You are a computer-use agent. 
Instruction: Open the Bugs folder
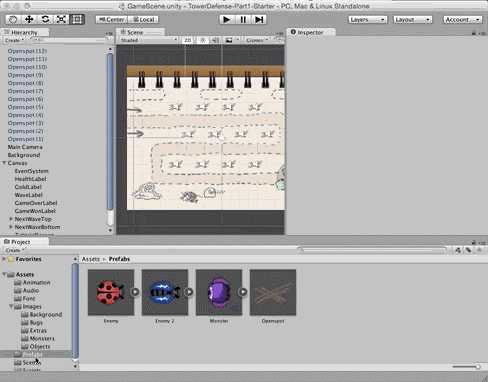(32, 322)
